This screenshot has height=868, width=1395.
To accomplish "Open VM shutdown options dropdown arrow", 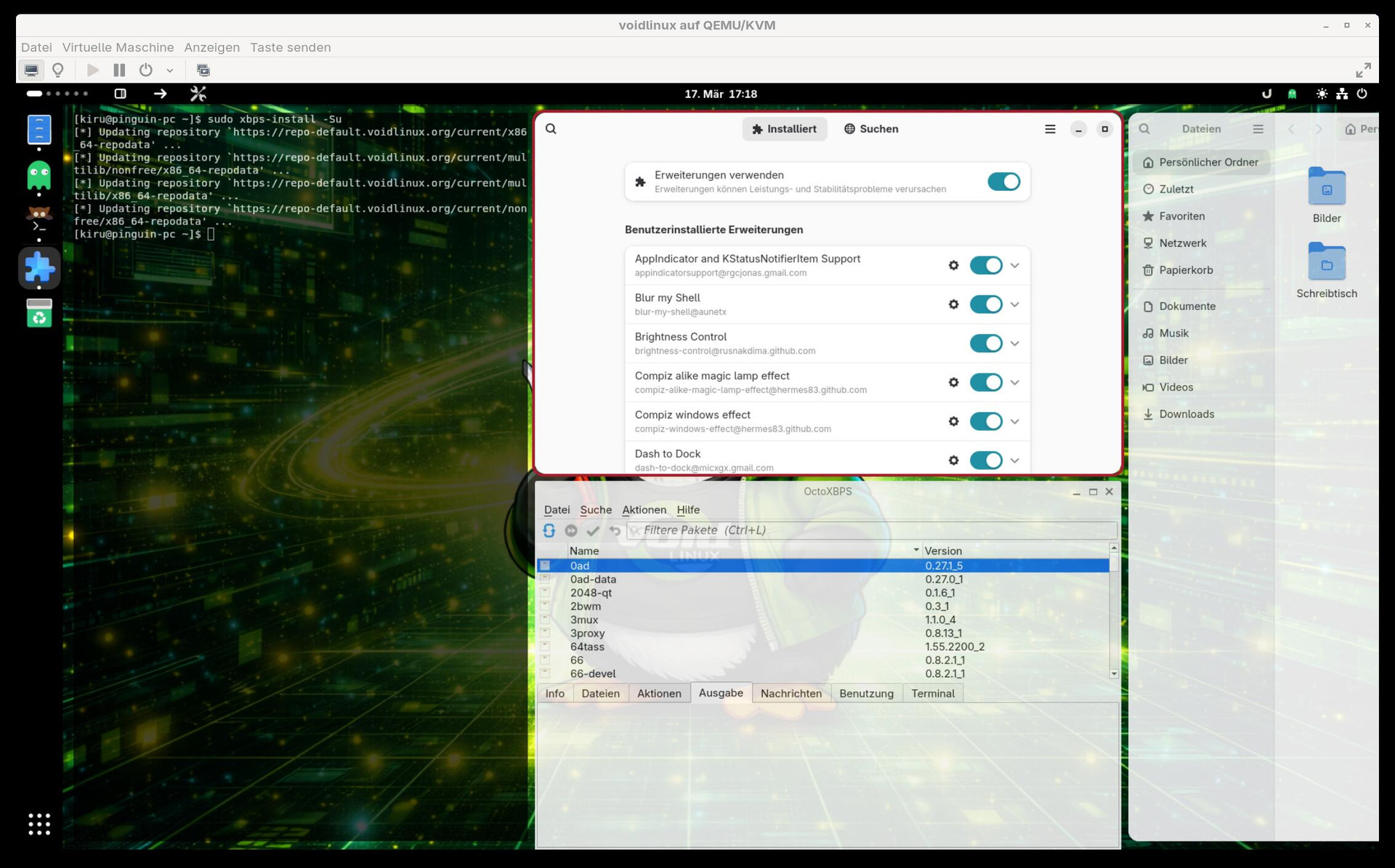I will [x=169, y=70].
